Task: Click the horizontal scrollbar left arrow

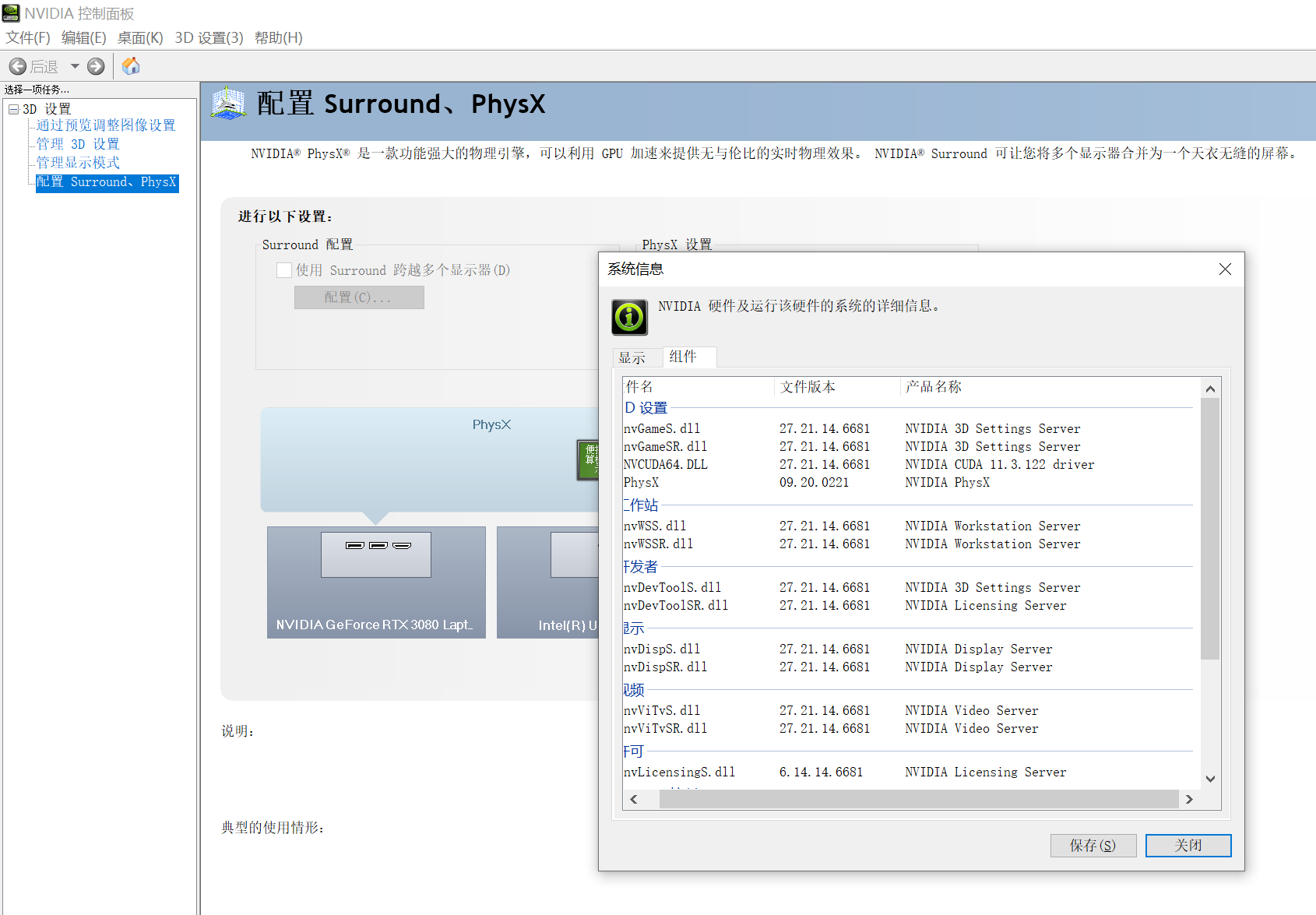Action: pos(634,799)
